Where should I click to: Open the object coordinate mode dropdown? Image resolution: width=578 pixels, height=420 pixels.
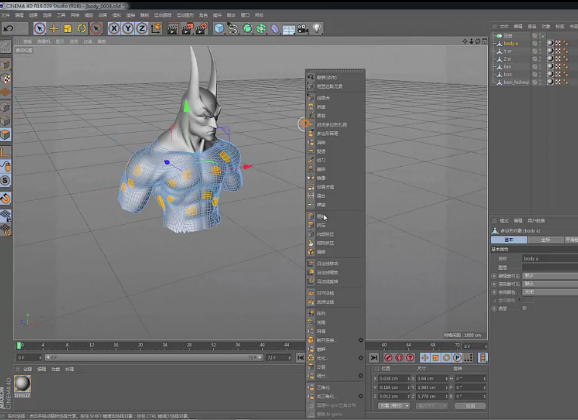tap(394, 406)
